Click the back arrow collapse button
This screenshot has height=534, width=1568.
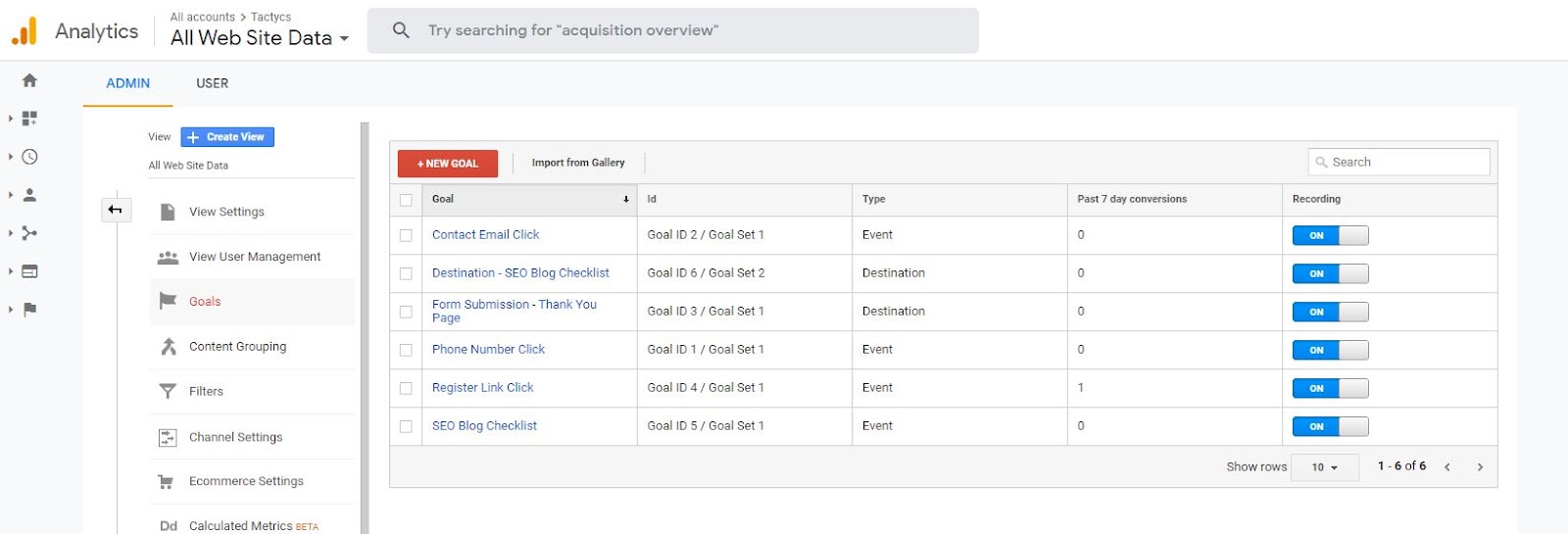pyautogui.click(x=116, y=210)
